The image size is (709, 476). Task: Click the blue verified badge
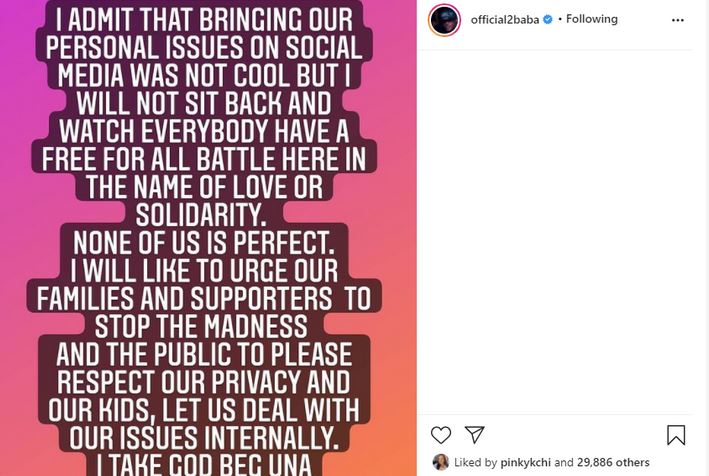547,19
